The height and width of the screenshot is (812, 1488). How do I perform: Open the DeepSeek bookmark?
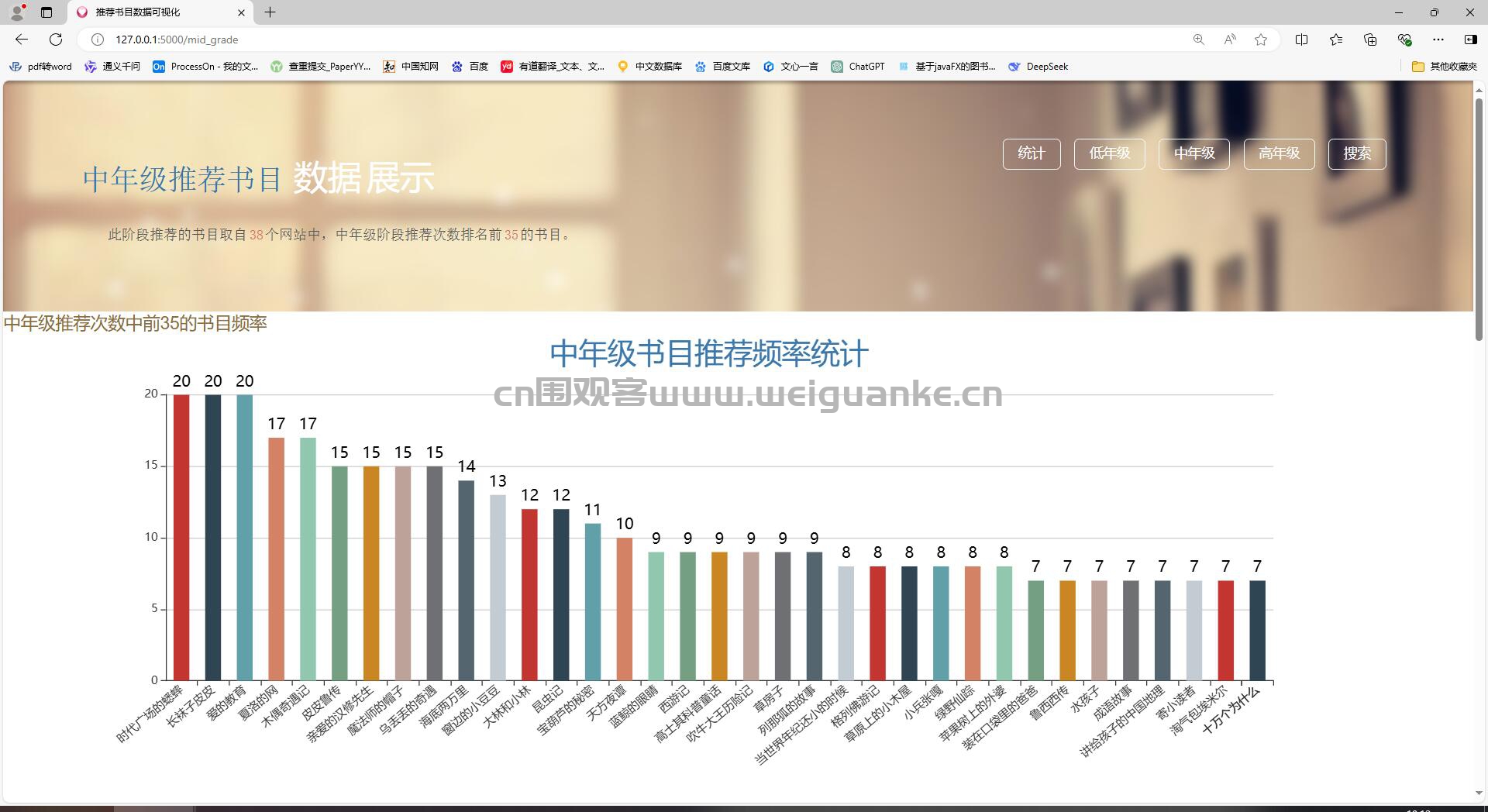[x=1038, y=67]
